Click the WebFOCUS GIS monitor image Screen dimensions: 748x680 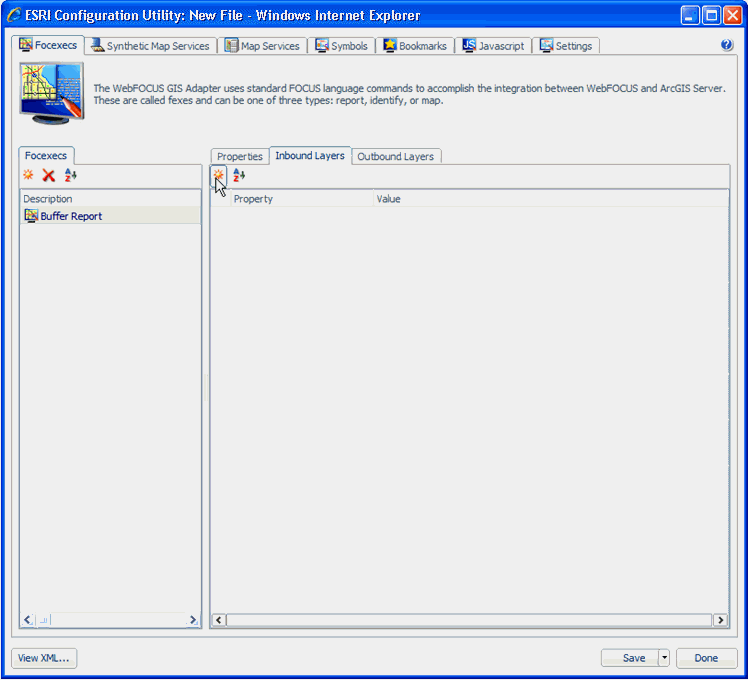(x=52, y=94)
